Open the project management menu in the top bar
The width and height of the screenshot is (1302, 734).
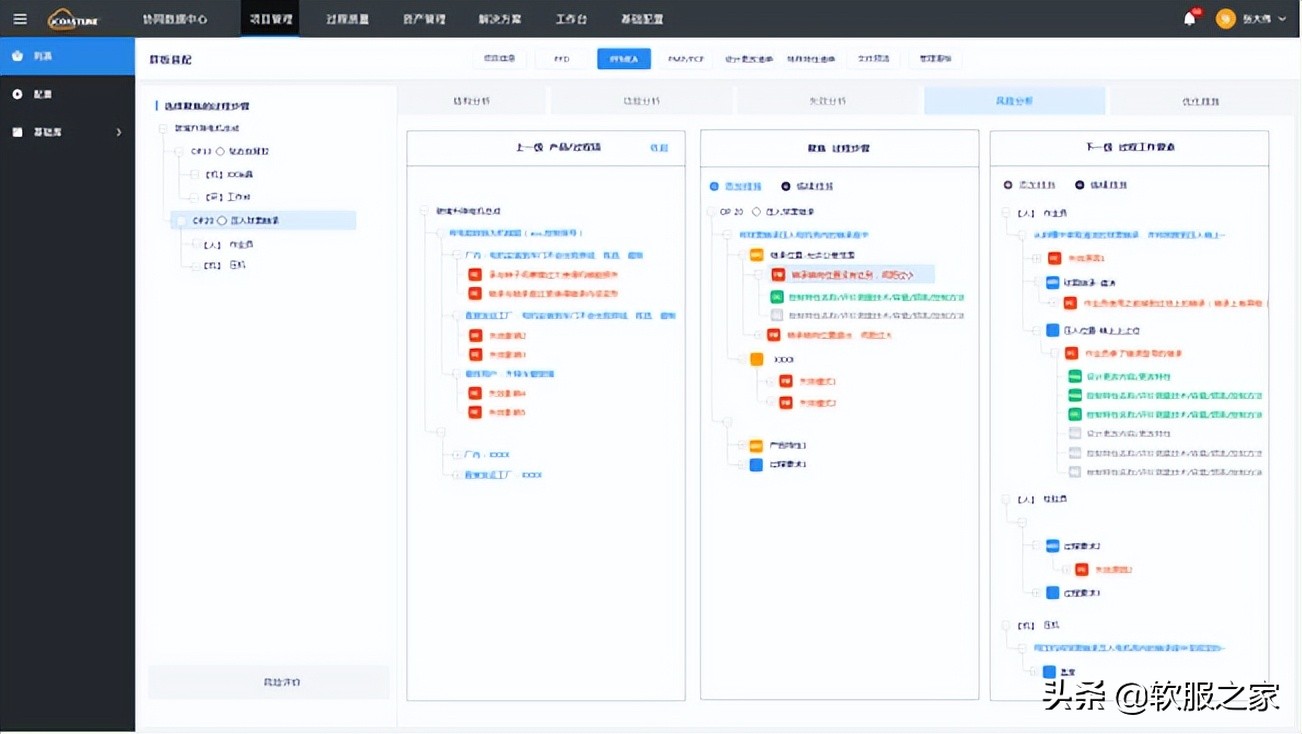tap(270, 18)
